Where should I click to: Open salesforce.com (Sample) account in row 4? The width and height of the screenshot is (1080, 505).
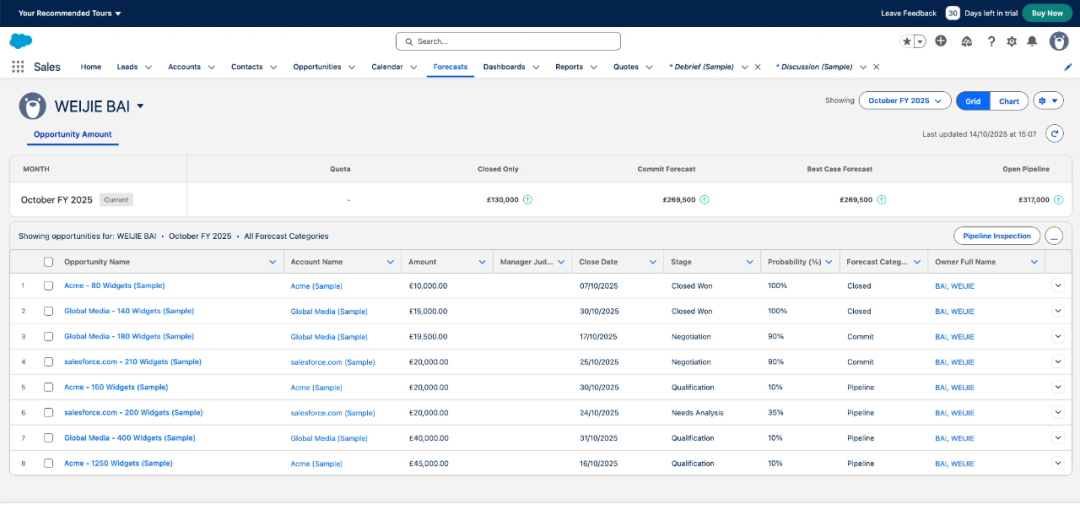tap(333, 362)
